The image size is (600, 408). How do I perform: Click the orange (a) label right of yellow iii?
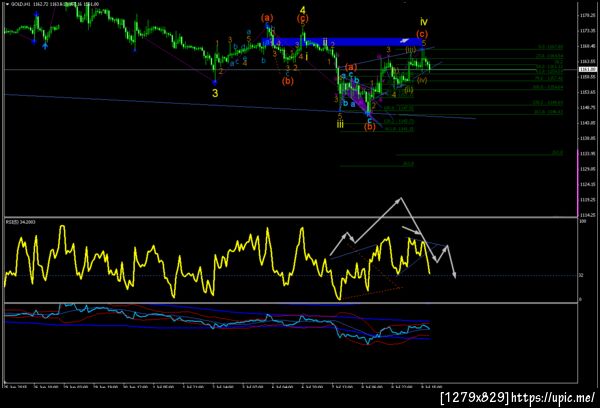pos(351,67)
